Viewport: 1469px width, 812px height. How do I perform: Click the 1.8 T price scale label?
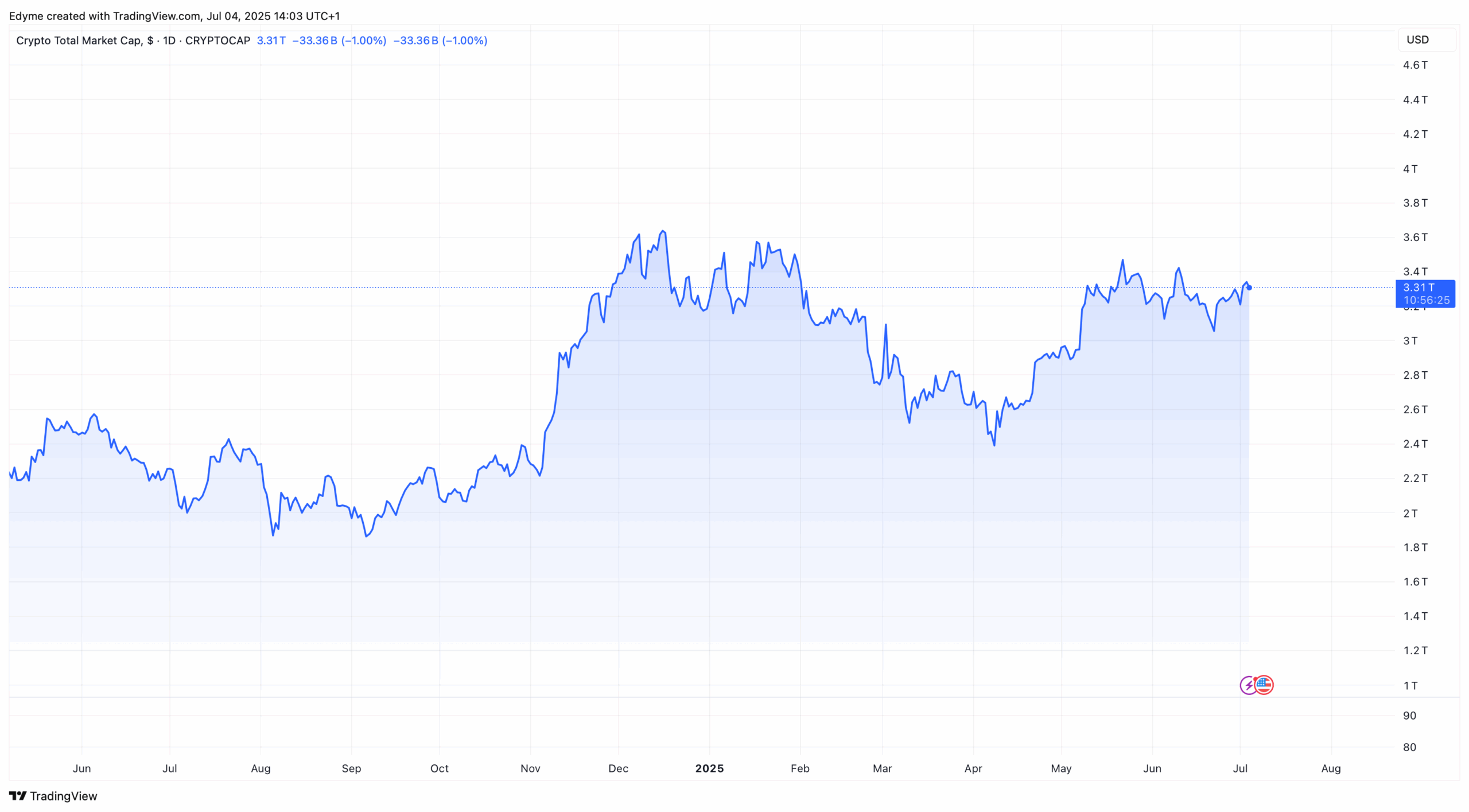1415,547
